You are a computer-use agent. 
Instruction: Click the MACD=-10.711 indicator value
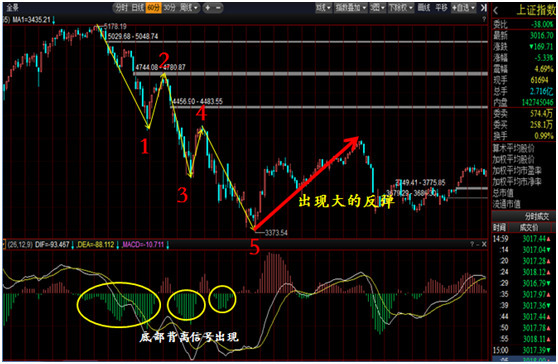point(143,244)
